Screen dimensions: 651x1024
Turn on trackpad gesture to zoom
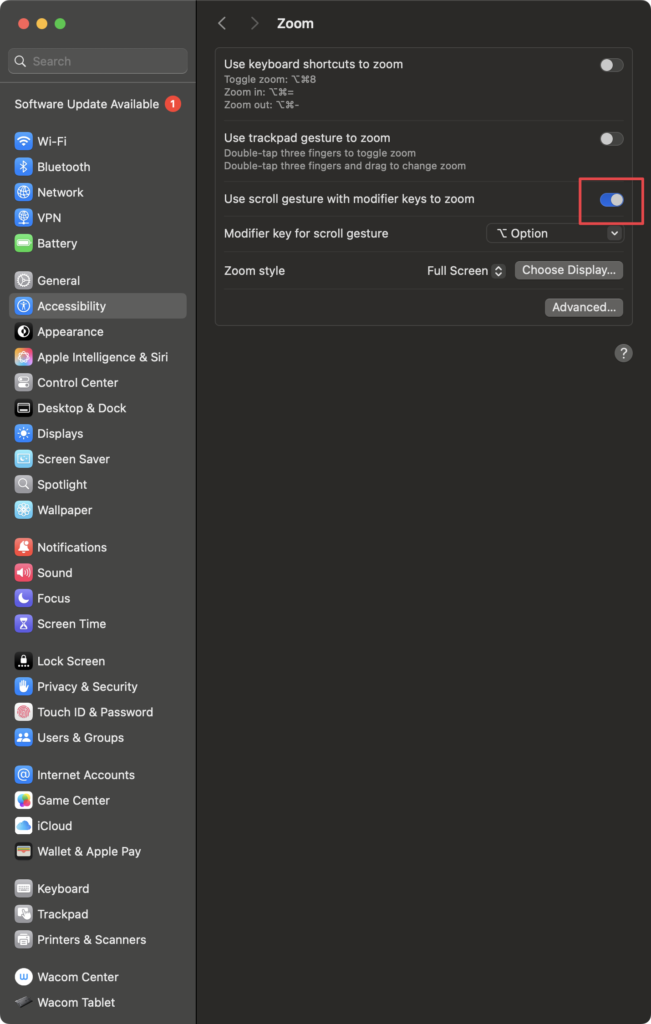[x=611, y=139]
